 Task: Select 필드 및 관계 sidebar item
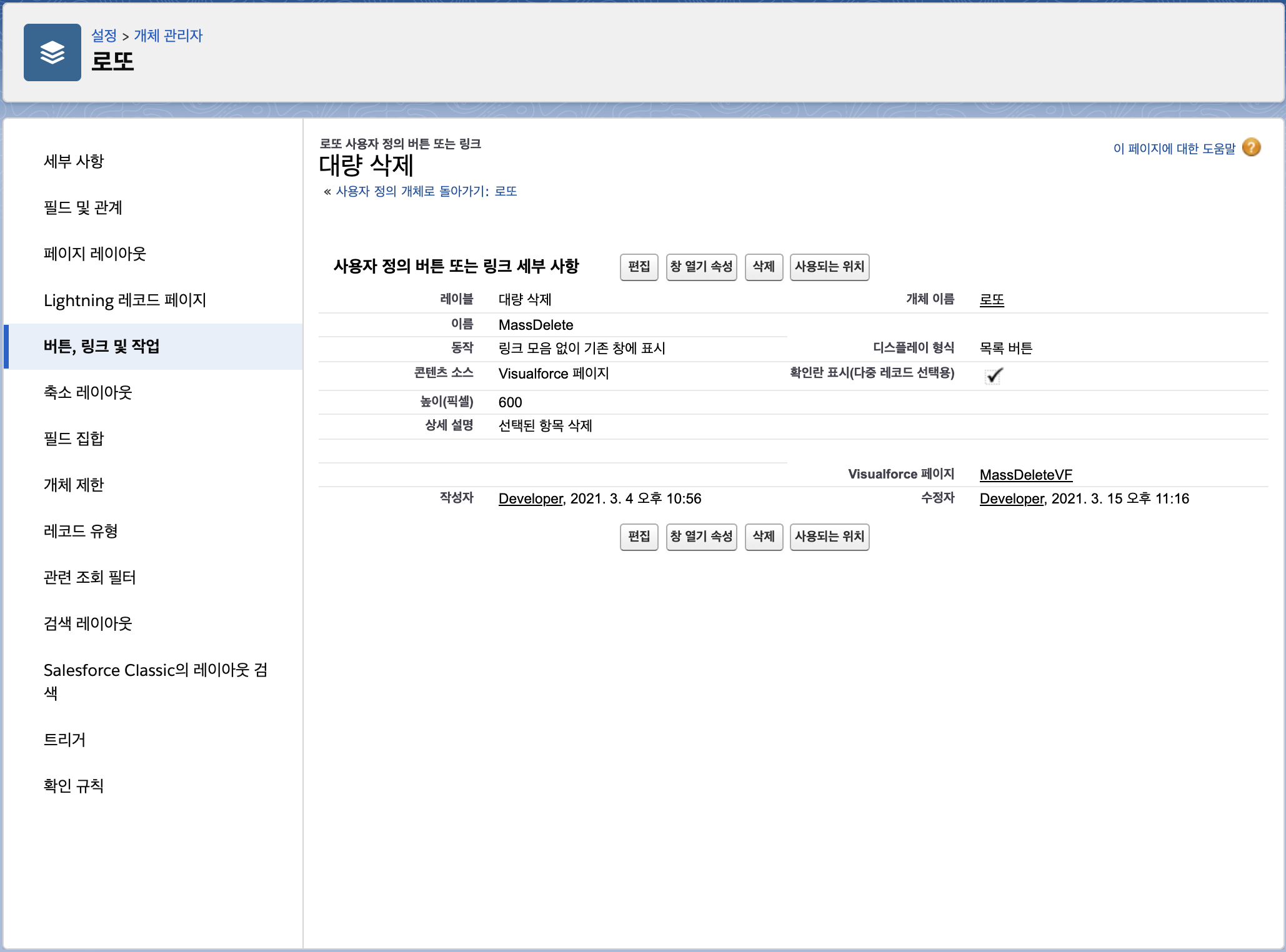[x=82, y=207]
